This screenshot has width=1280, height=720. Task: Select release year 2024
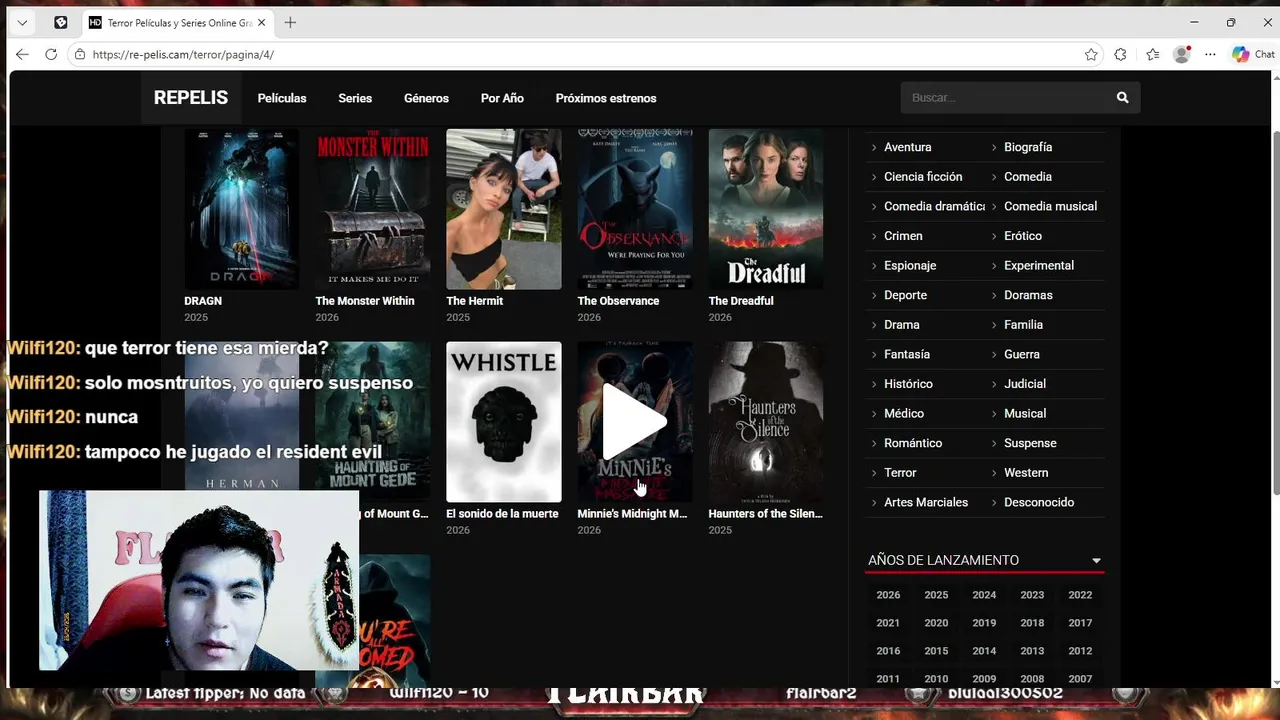point(984,595)
